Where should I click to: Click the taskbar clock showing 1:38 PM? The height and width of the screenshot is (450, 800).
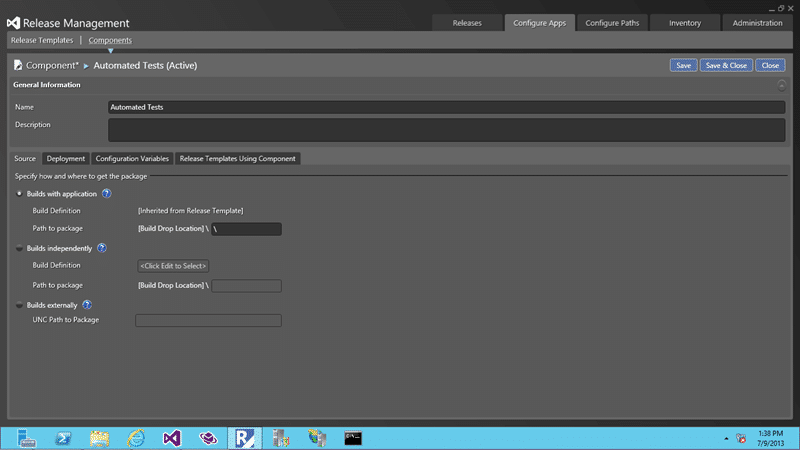tap(770, 438)
